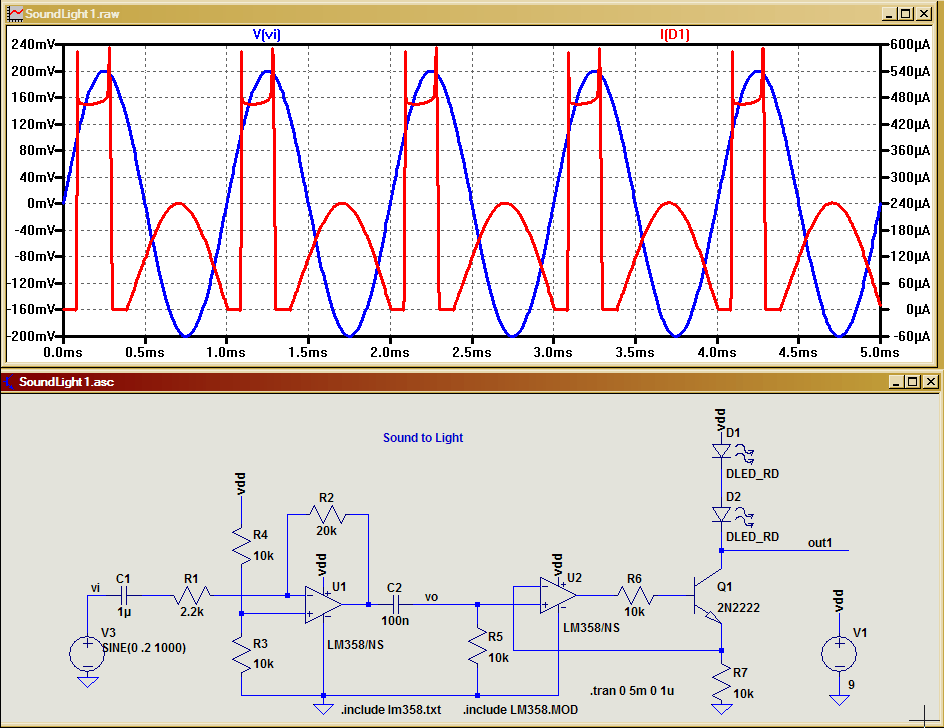Select the R3 resistor symbol
Screen dimensions: 944x728
point(241,654)
